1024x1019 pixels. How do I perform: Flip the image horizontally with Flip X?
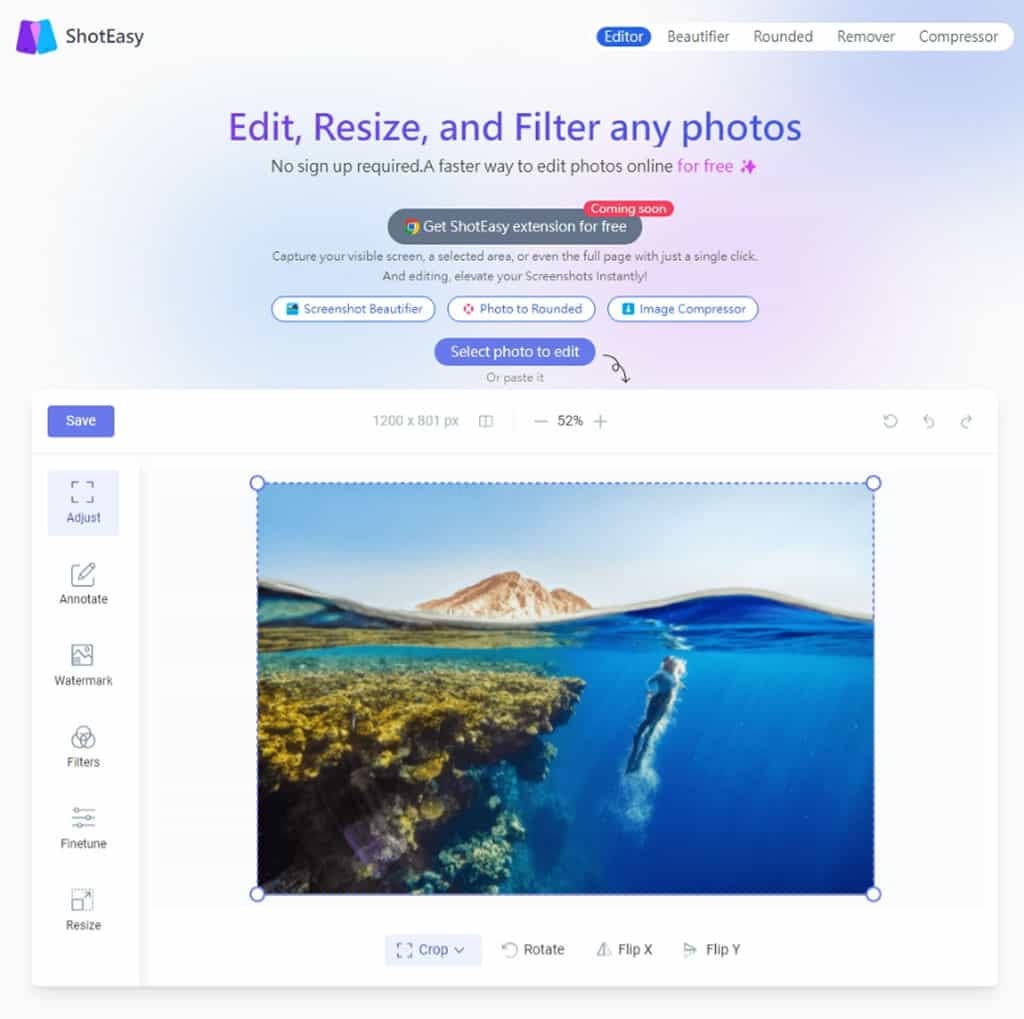(624, 949)
